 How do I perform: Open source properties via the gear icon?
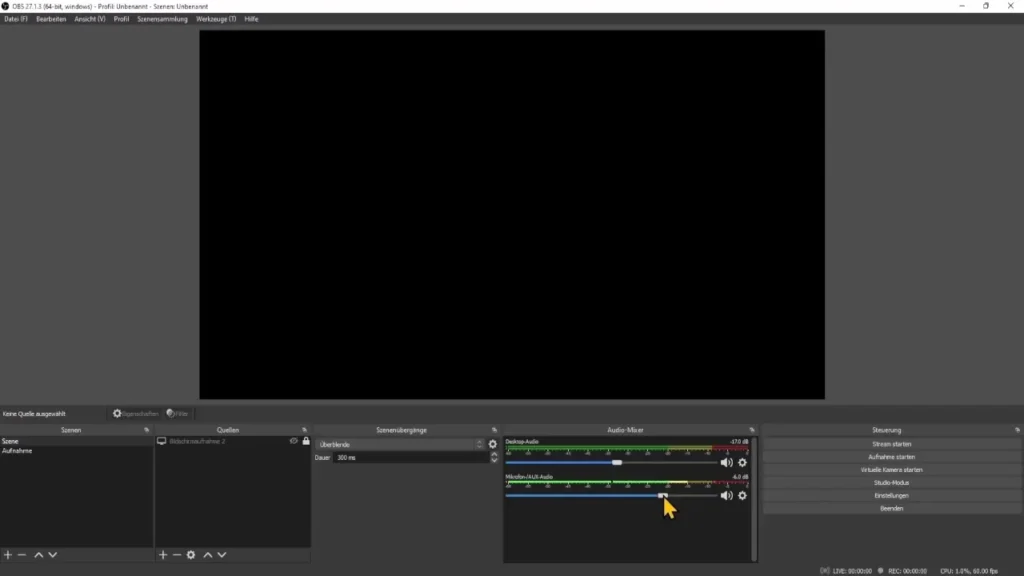click(x=191, y=555)
